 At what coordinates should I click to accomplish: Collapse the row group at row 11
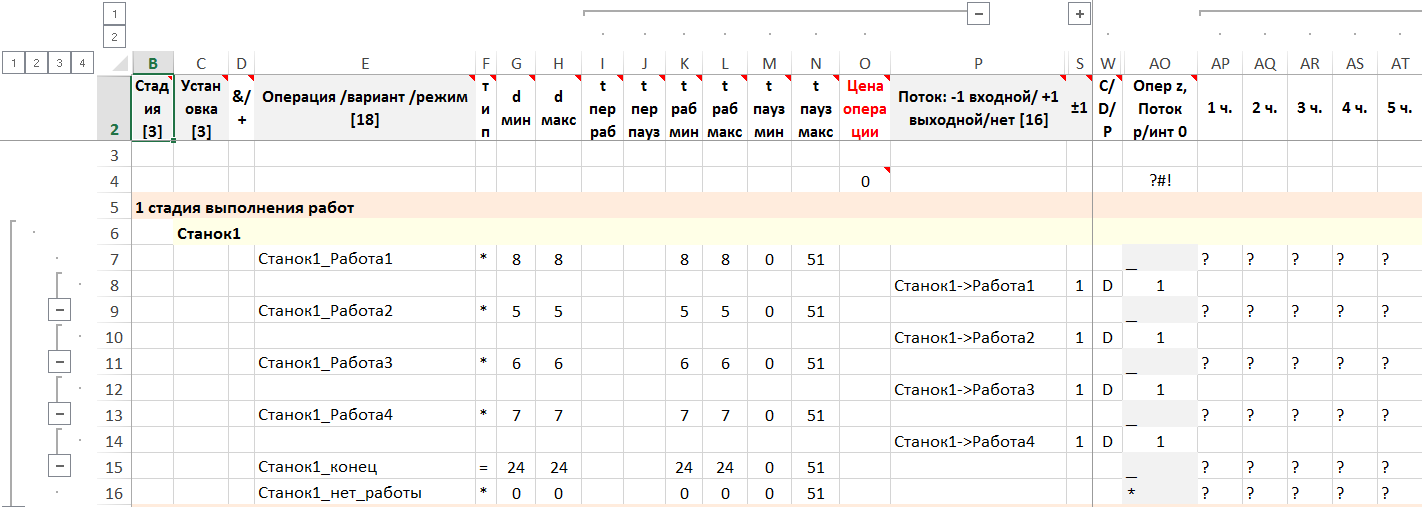(x=59, y=363)
